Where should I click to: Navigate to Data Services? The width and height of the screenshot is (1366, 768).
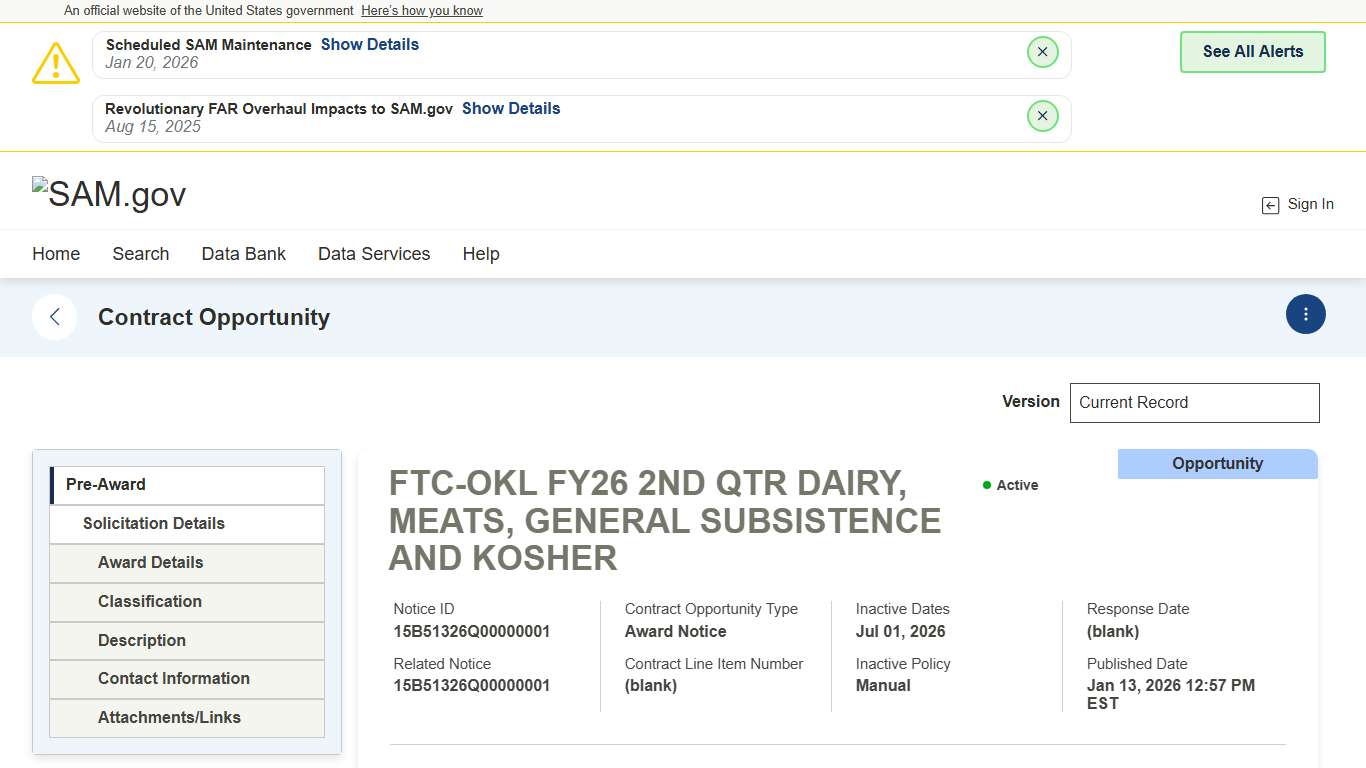374,254
